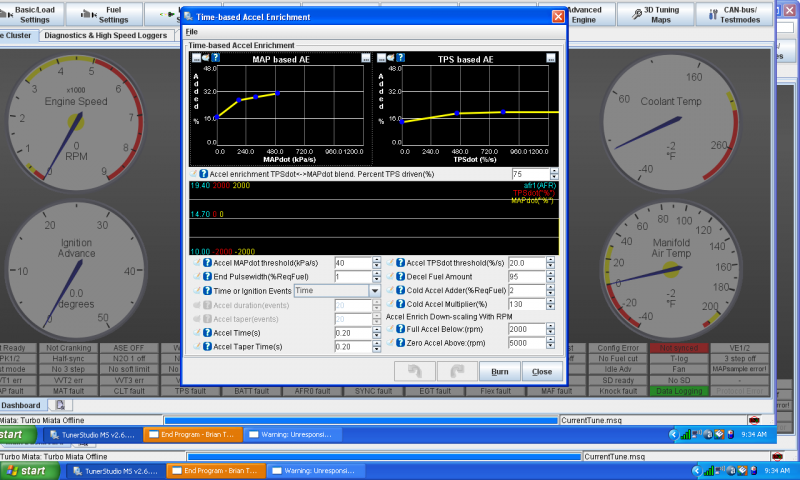
Task: Show help for Cold Accel Multiplier
Action: (x=401, y=303)
